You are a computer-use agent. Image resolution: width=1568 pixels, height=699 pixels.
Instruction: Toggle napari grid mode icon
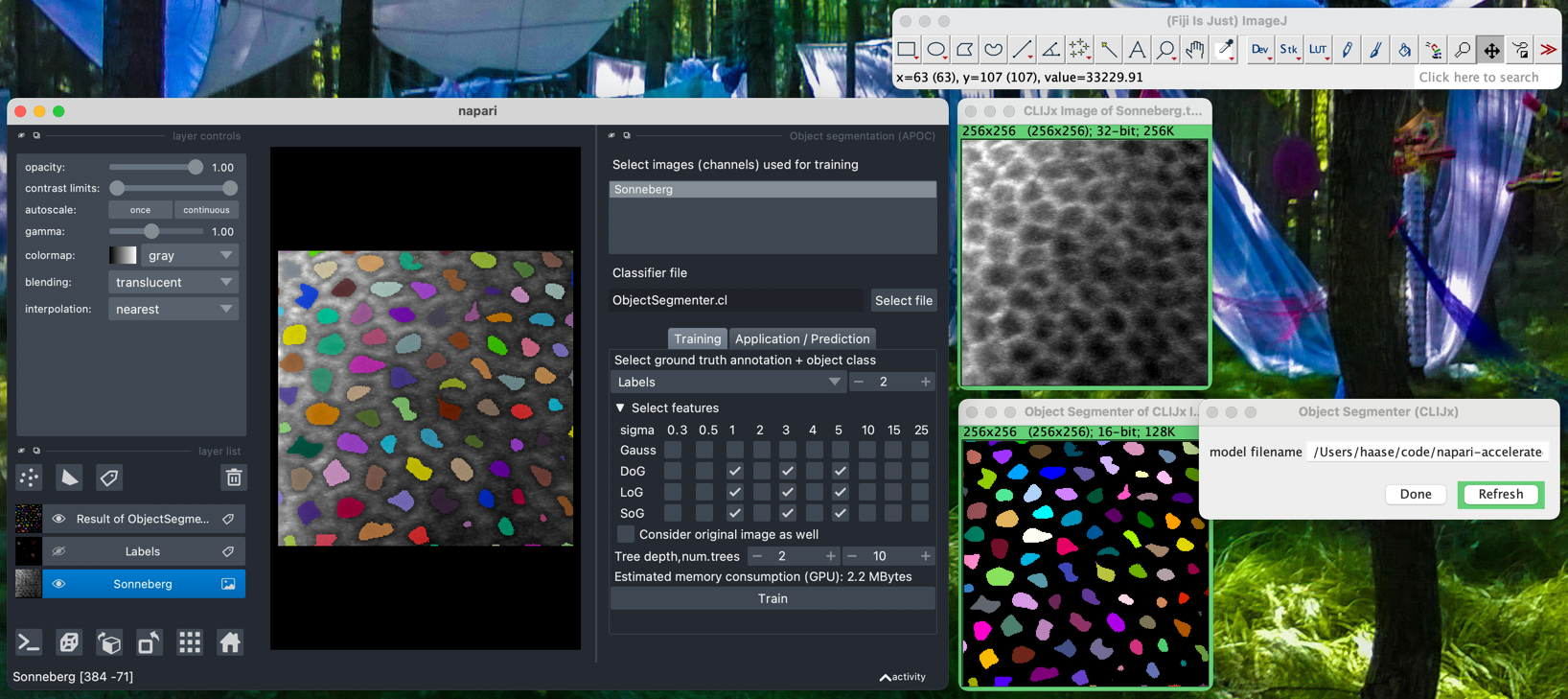tap(190, 642)
